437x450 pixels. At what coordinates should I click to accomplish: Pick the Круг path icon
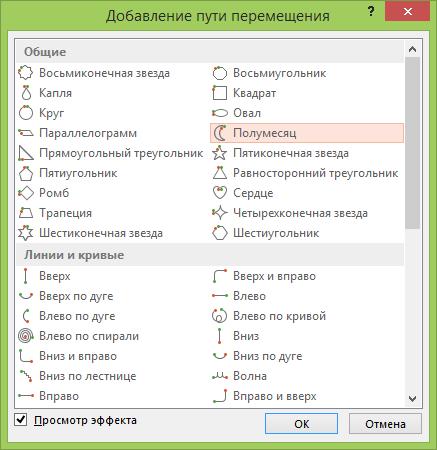tap(26, 113)
